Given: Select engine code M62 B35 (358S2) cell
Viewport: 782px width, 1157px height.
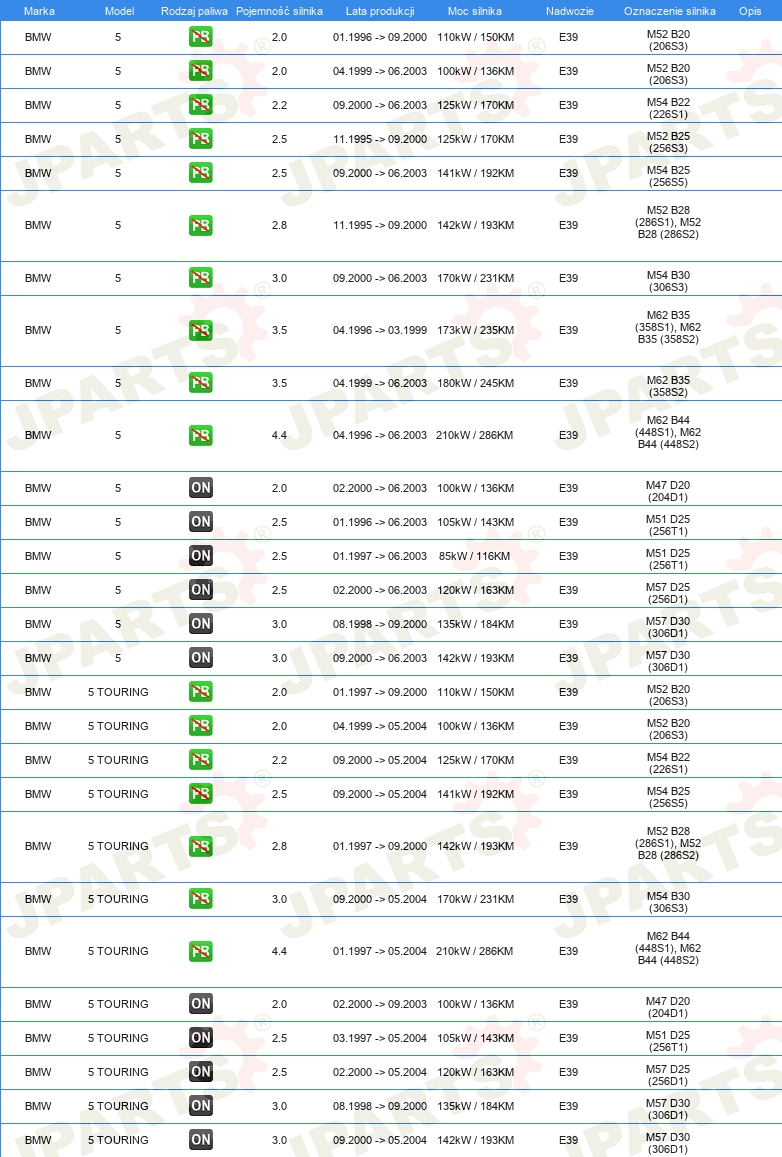Looking at the screenshot, I should coord(668,386).
